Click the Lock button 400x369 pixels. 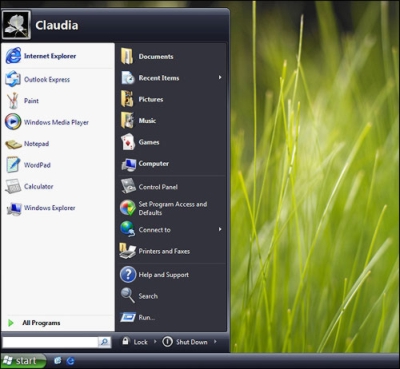click(135, 342)
